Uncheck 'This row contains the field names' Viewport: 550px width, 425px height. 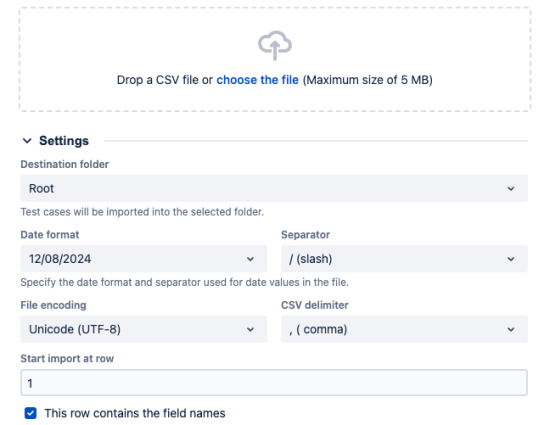31,413
